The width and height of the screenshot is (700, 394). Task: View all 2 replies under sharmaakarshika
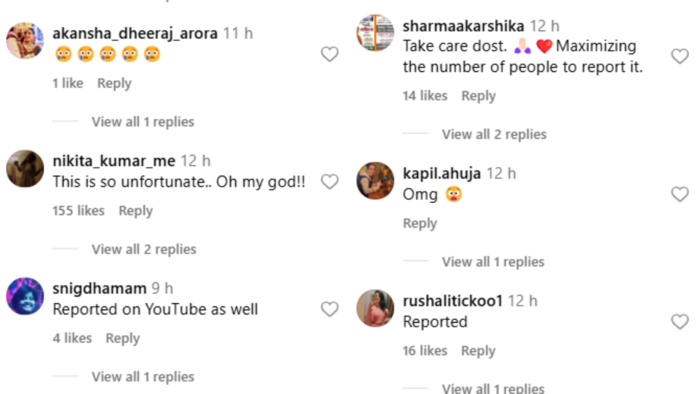pyautogui.click(x=494, y=134)
